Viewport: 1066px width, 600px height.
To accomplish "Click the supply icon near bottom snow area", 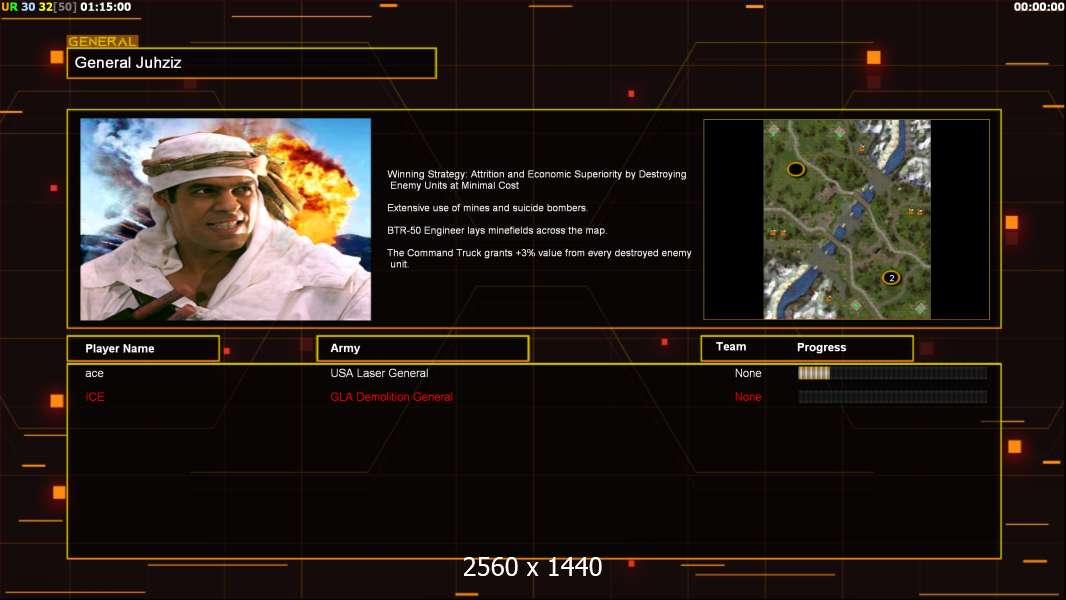I will [828, 300].
